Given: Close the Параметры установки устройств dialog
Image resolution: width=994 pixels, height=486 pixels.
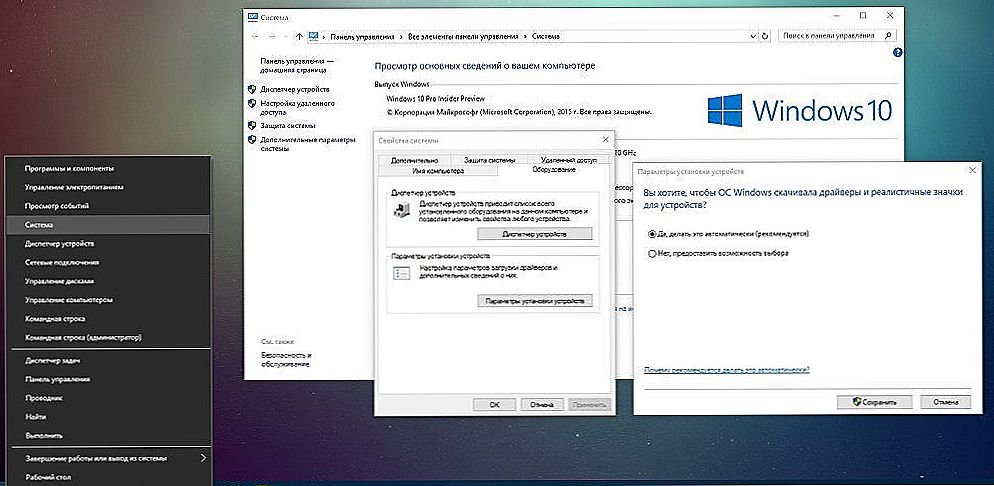Looking at the screenshot, I should pyautogui.click(x=972, y=171).
